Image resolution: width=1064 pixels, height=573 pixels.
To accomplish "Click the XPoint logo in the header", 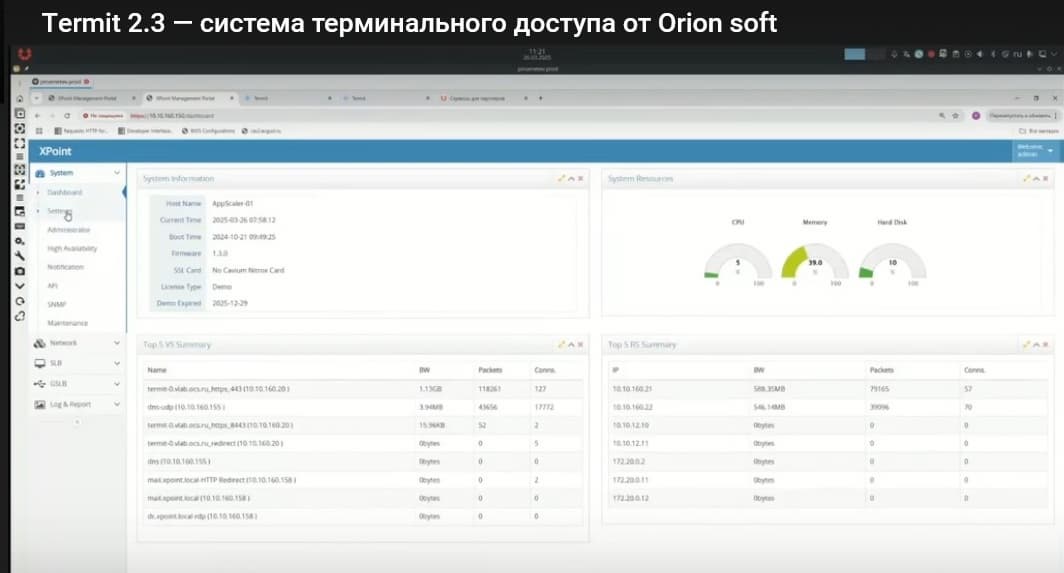I will click(55, 151).
